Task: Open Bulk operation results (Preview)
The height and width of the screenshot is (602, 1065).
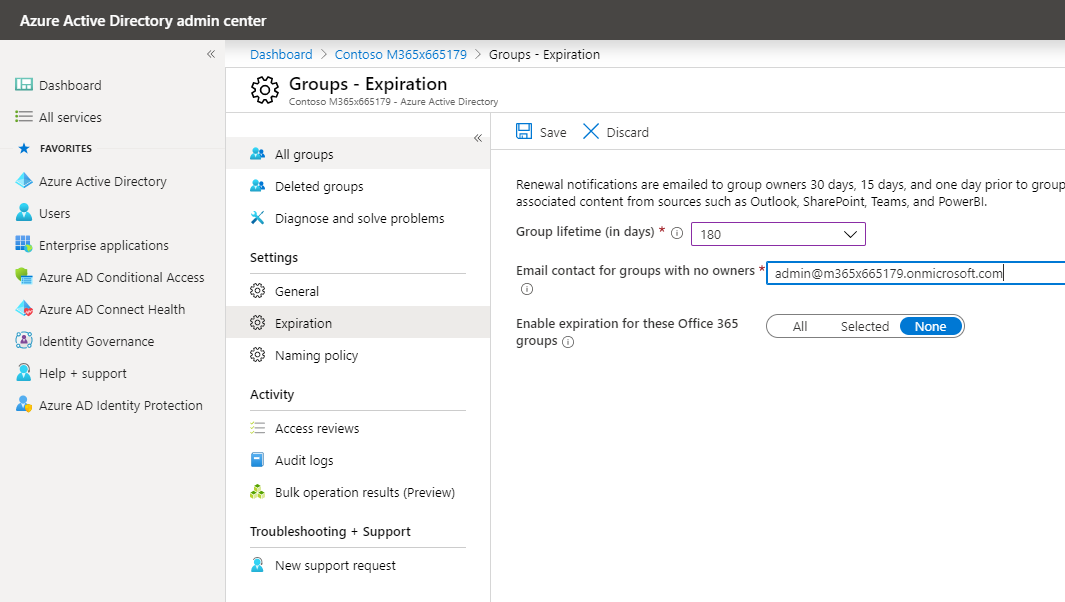Action: tap(358, 492)
